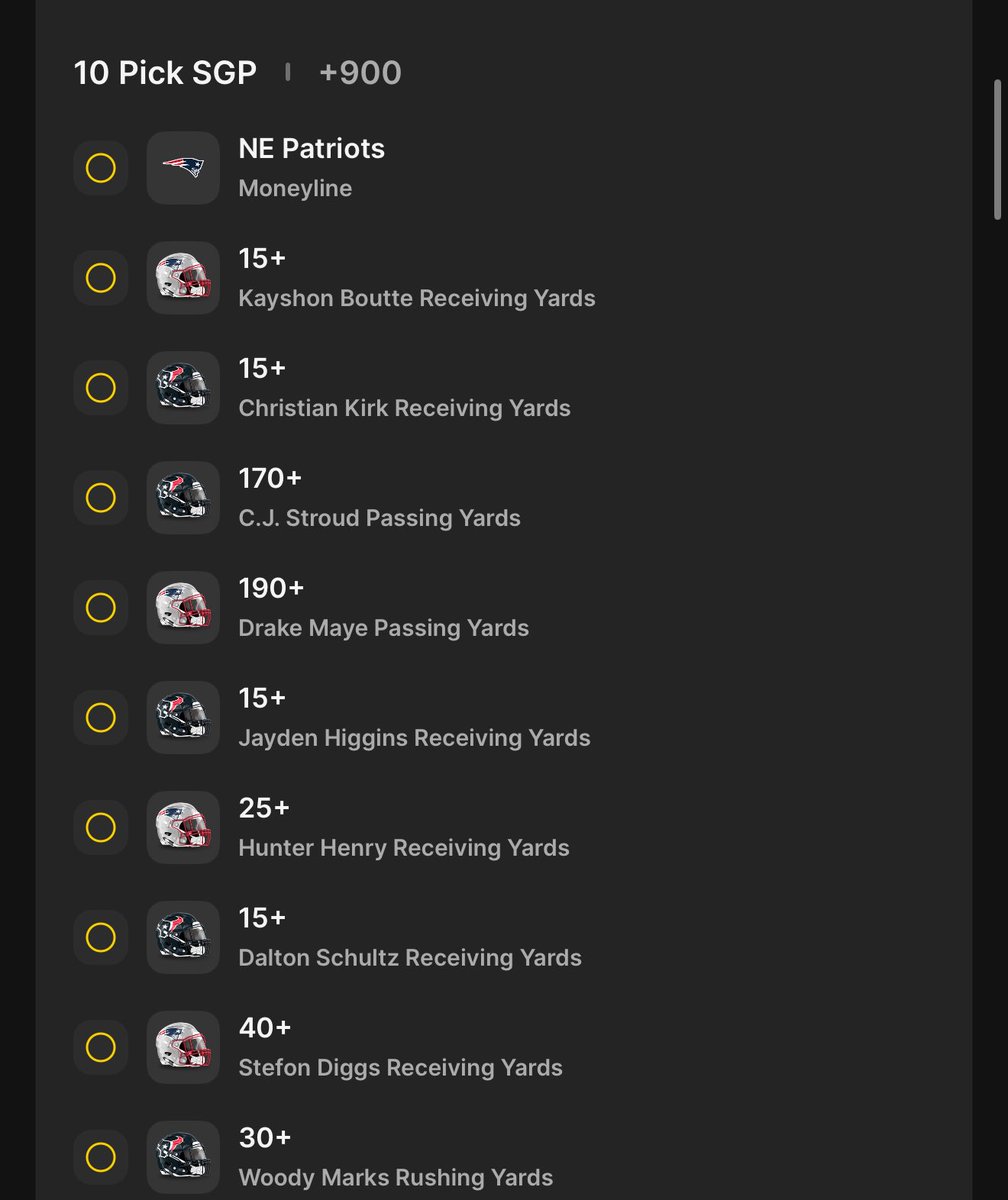The width and height of the screenshot is (1008, 1200).
Task: Click "Jayden Higgins Receiving Yards" label
Action: (x=415, y=738)
